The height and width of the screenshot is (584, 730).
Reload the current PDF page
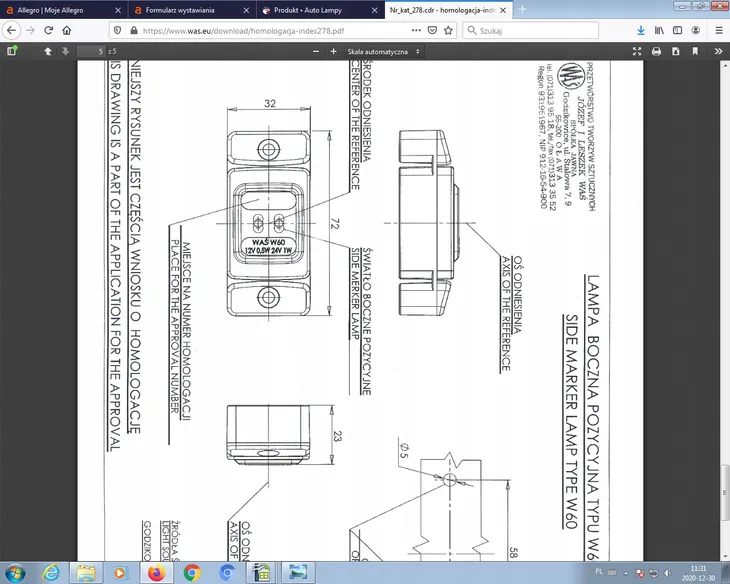pos(48,30)
